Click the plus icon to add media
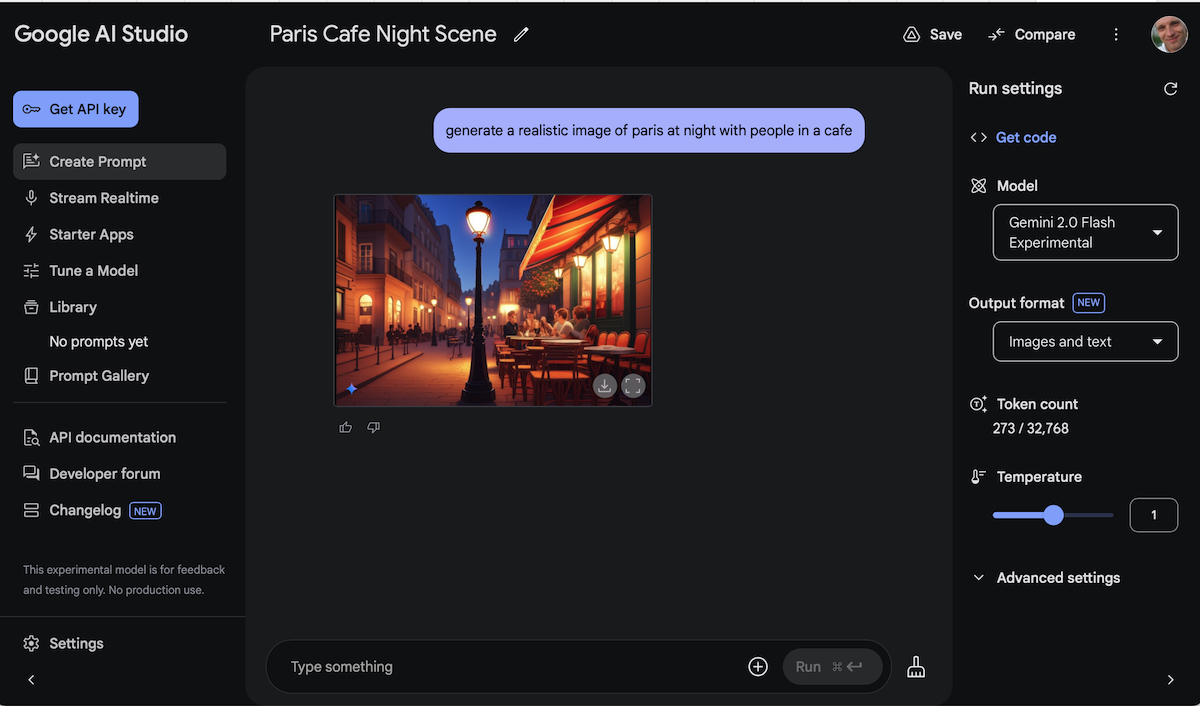The width and height of the screenshot is (1200, 706). pyautogui.click(x=758, y=667)
